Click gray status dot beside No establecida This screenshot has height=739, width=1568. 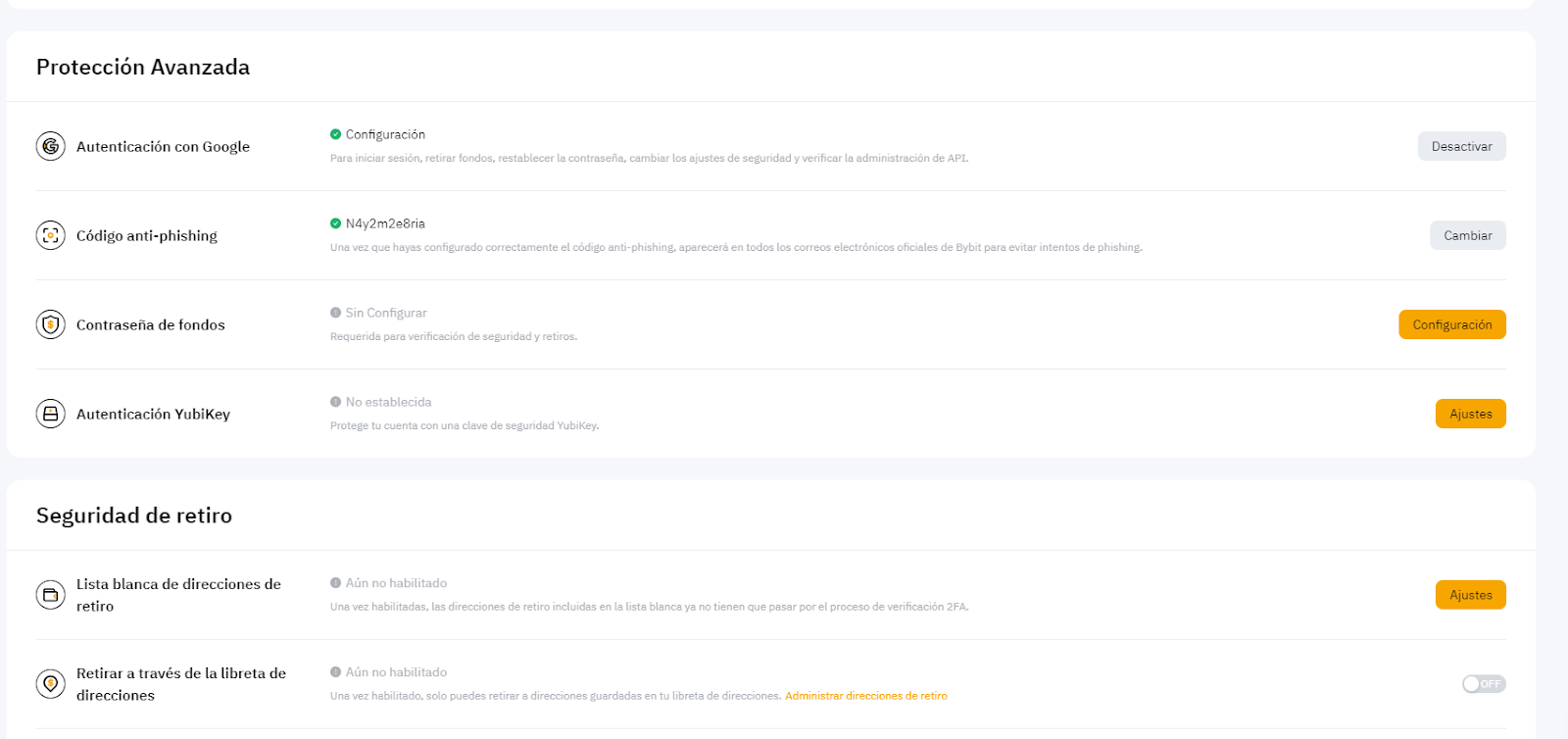click(336, 402)
